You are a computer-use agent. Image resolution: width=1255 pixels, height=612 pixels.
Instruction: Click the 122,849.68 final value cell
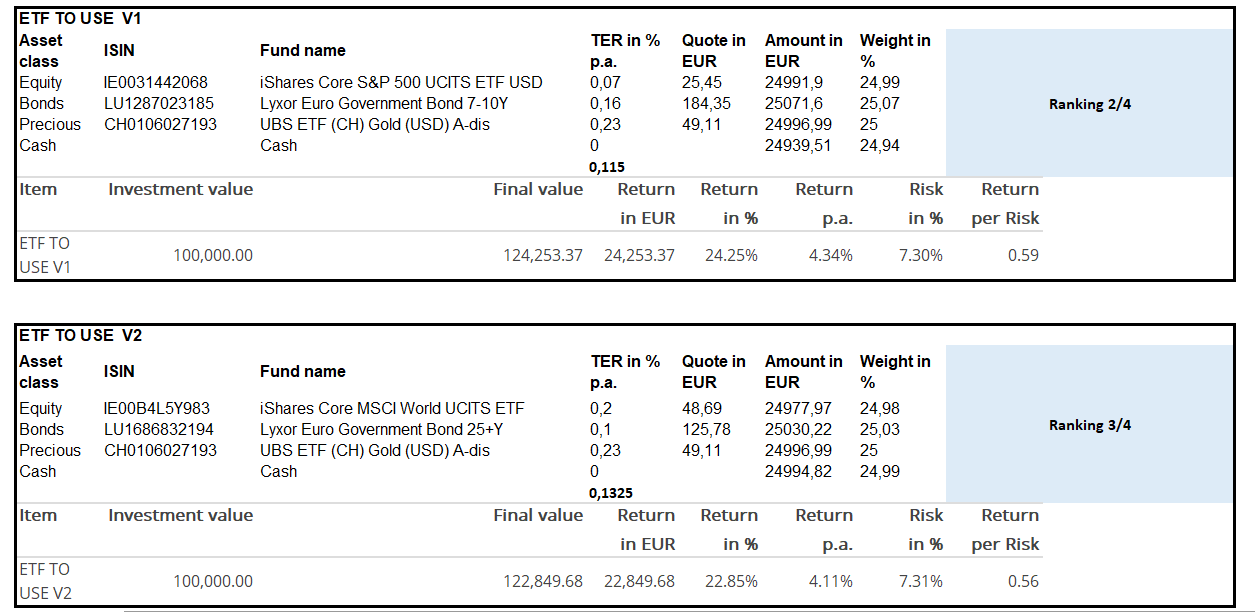point(542,581)
